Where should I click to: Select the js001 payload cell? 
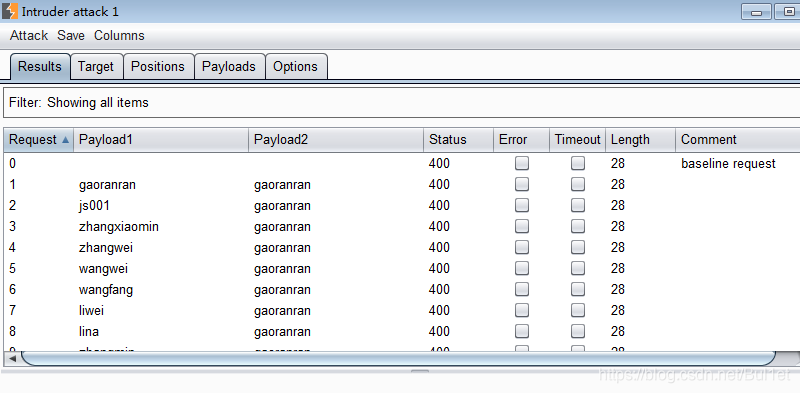(94, 206)
